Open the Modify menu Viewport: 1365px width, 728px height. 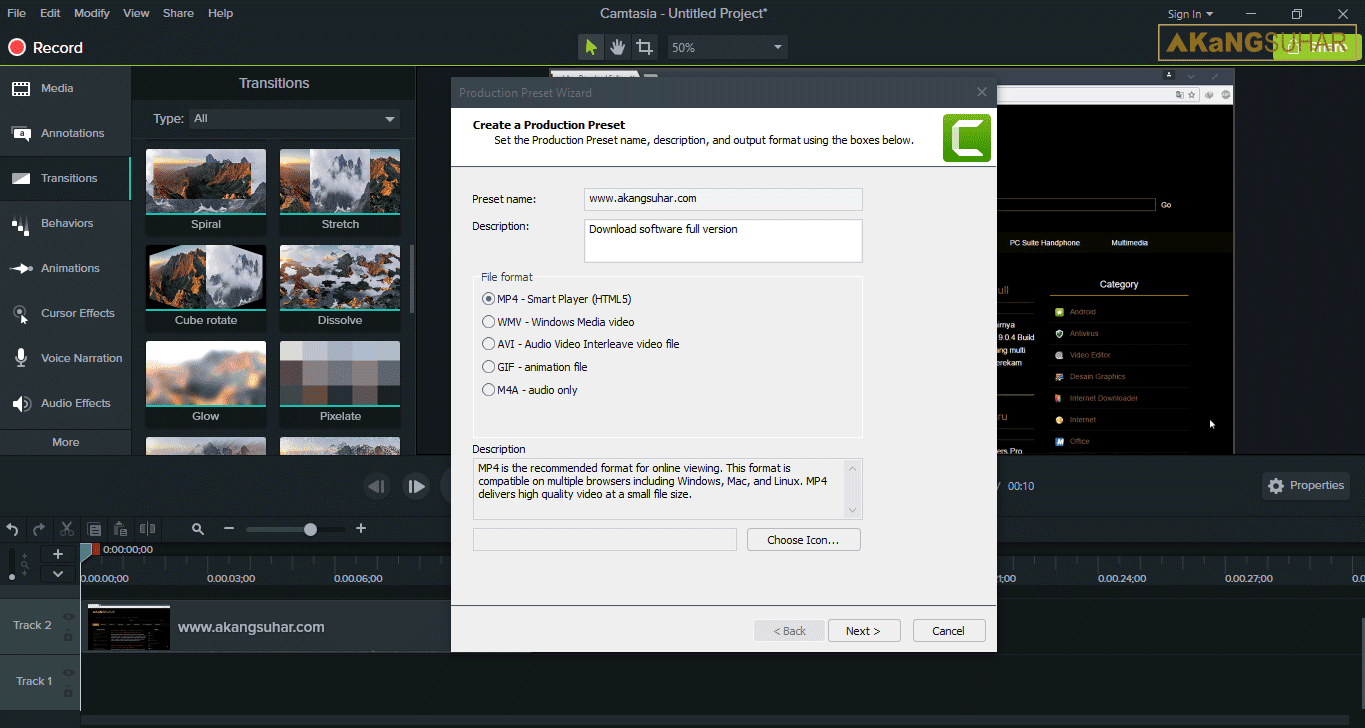tap(92, 13)
